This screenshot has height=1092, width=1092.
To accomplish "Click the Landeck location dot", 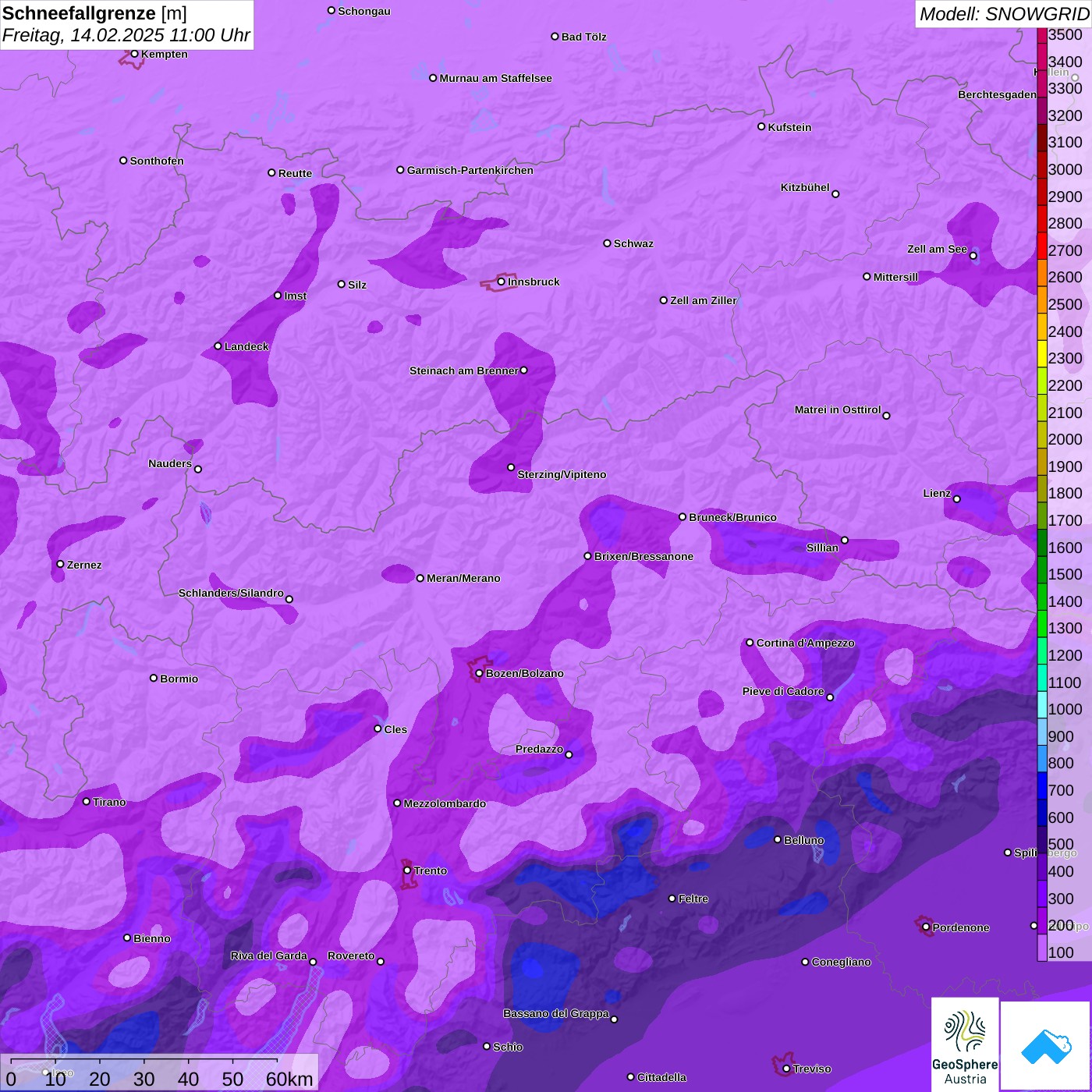I will tap(218, 346).
